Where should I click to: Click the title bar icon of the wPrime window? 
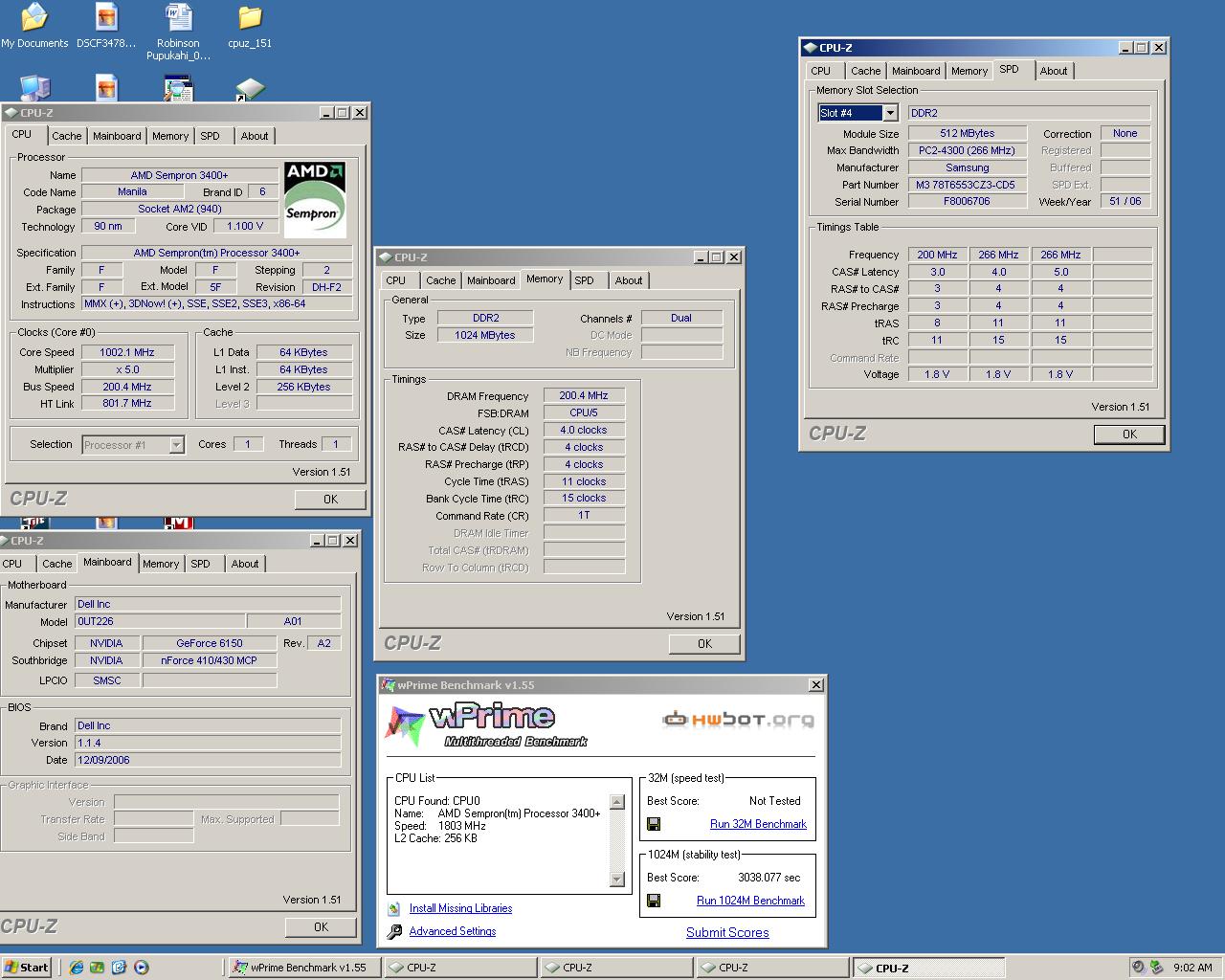[389, 685]
